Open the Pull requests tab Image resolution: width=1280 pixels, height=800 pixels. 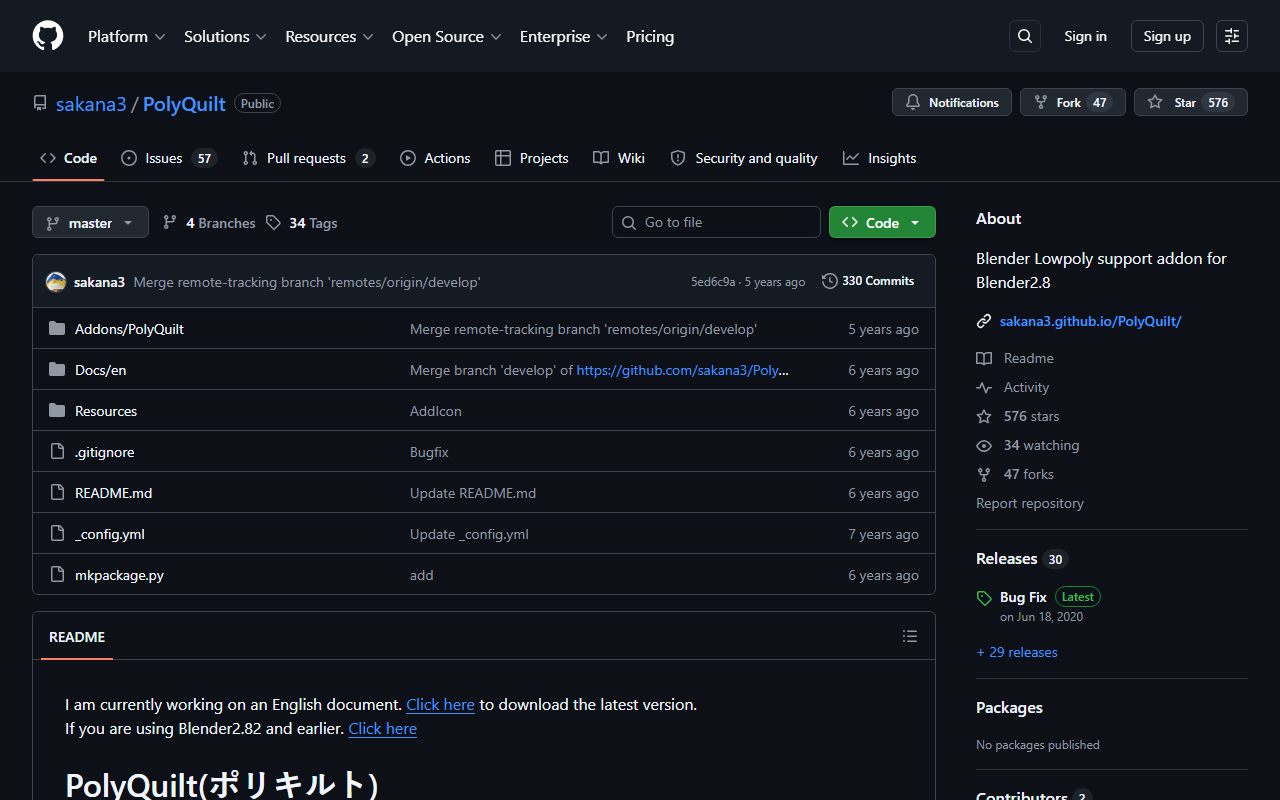point(308,158)
